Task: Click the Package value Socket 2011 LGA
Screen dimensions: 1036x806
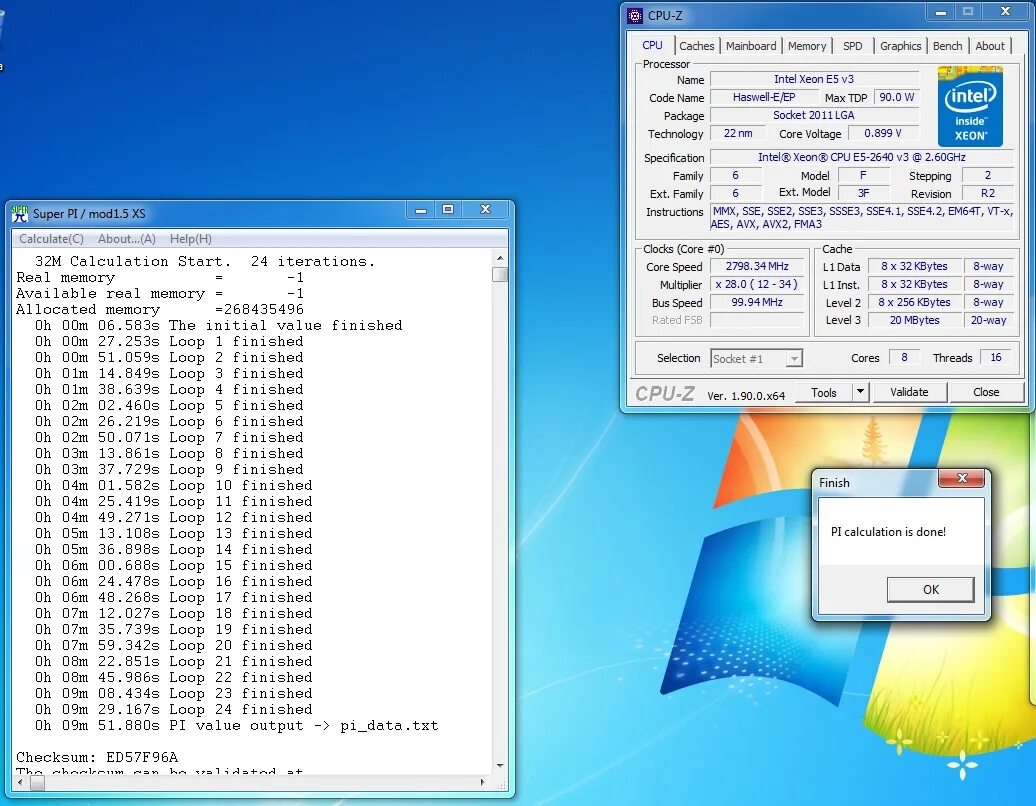Action: coord(814,115)
